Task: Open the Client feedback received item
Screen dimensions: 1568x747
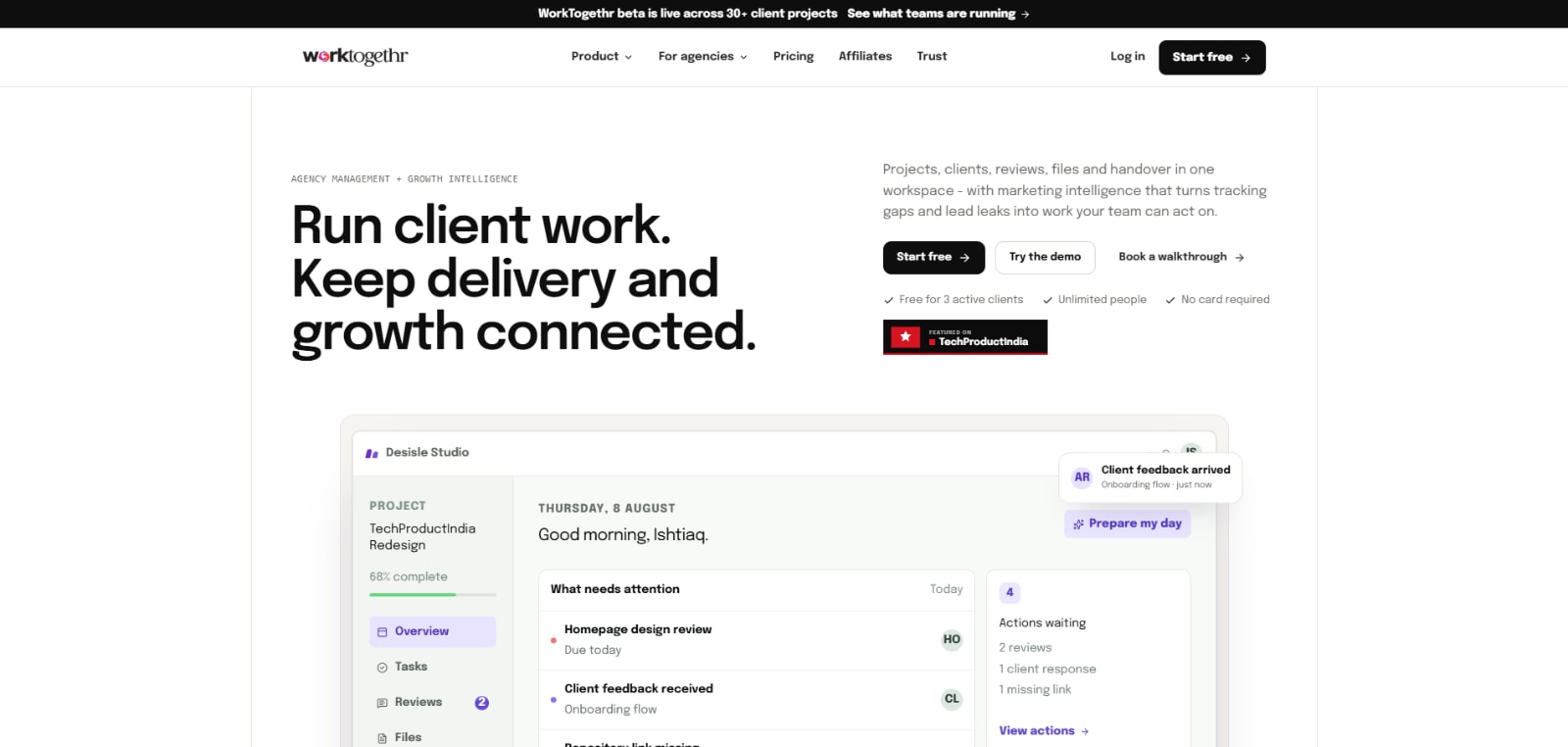Action: tap(757, 700)
